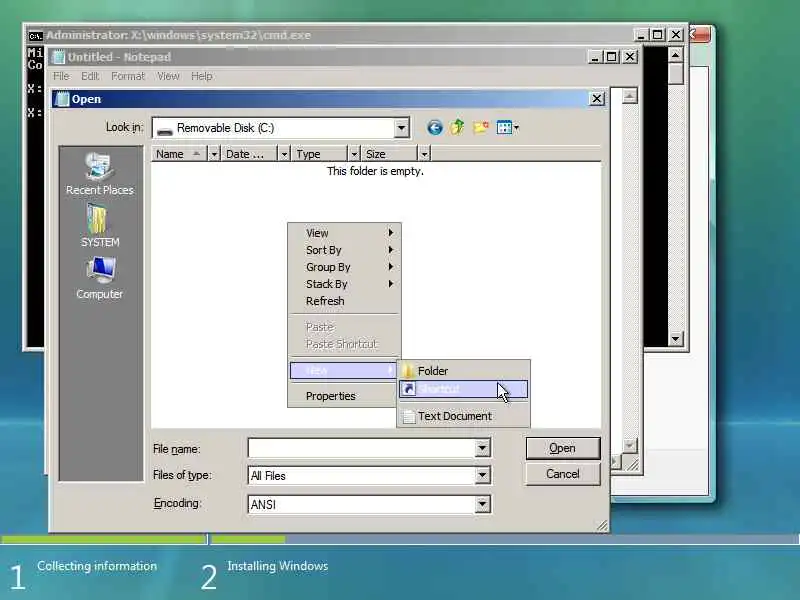Click the Cancel button

[x=562, y=474]
